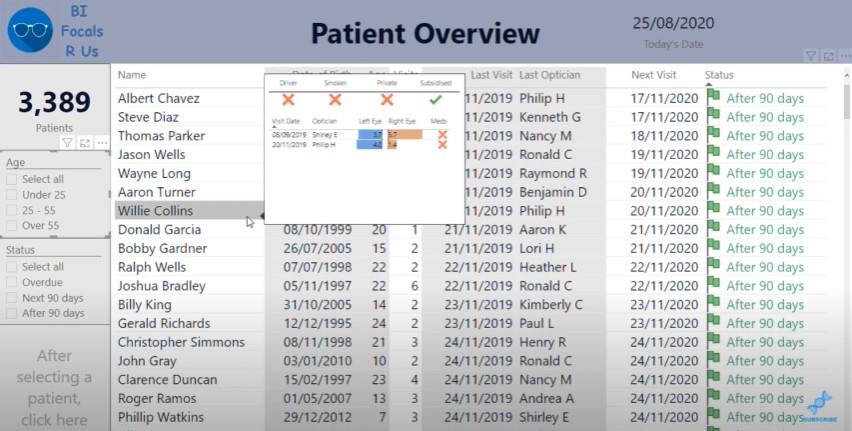Check the Under 25 age checkbox
852x431 pixels.
[11, 195]
